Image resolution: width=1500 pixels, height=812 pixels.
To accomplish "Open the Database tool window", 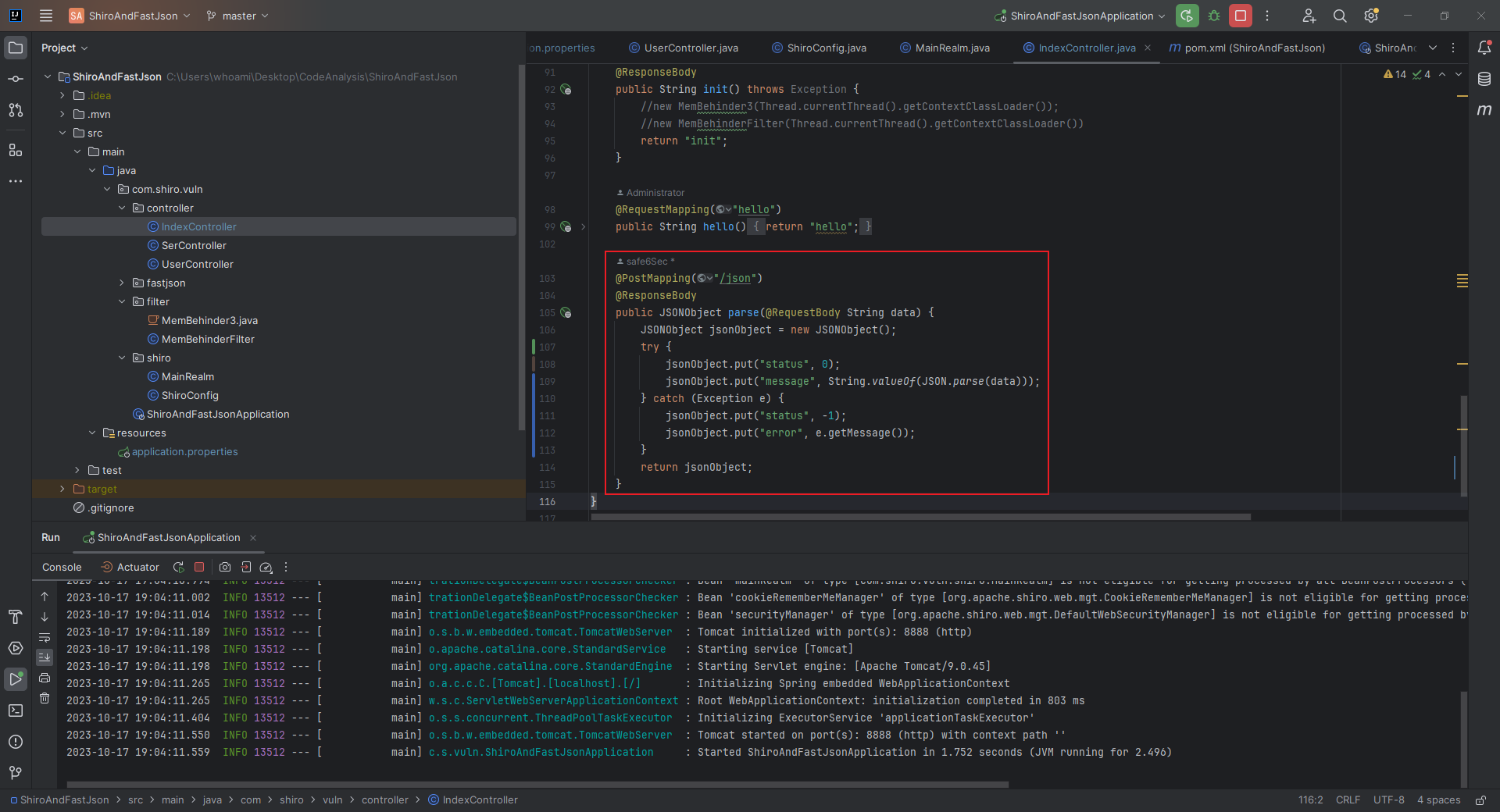I will coord(1484,79).
